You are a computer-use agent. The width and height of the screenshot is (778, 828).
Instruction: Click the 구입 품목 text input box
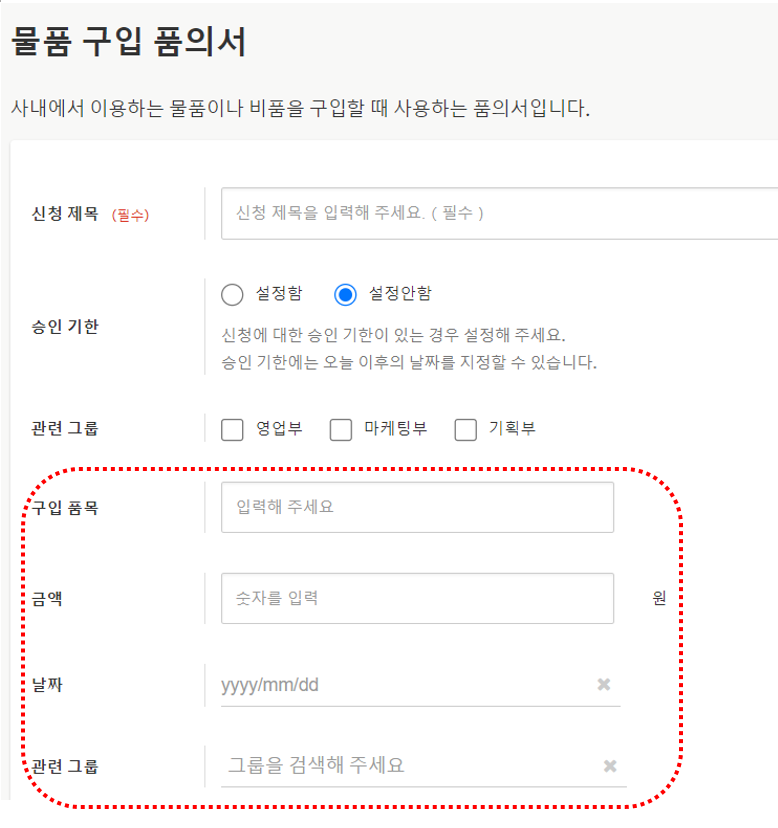(x=417, y=507)
